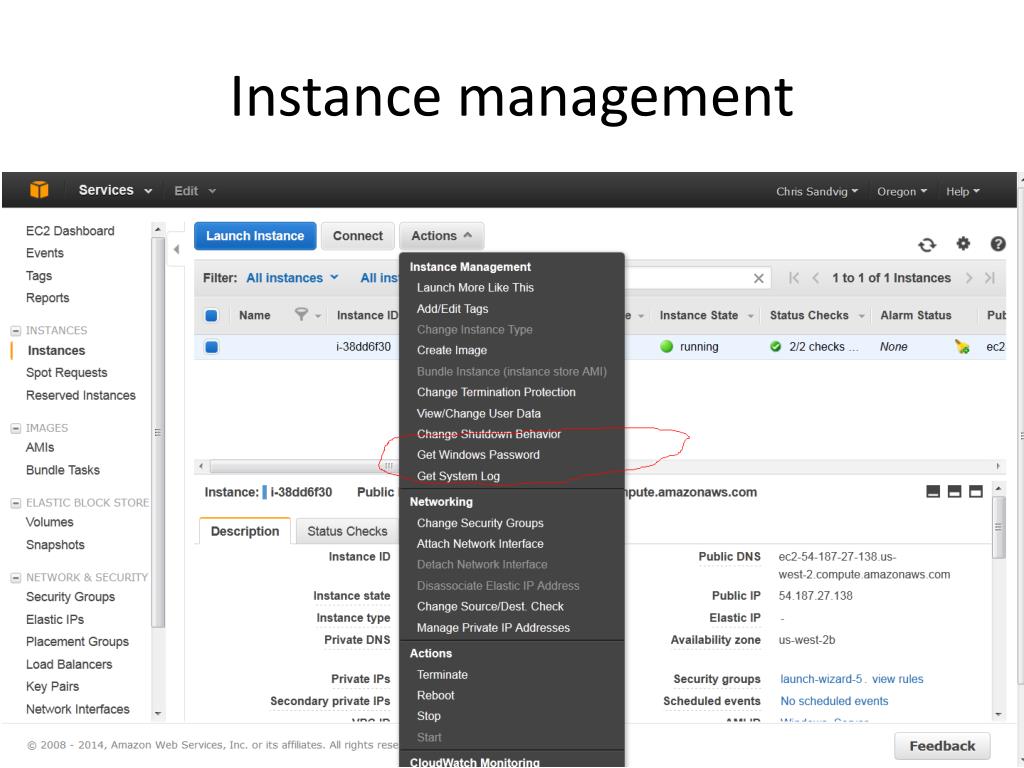Click the green status checks icon
The image size is (1024, 768).
point(775,347)
